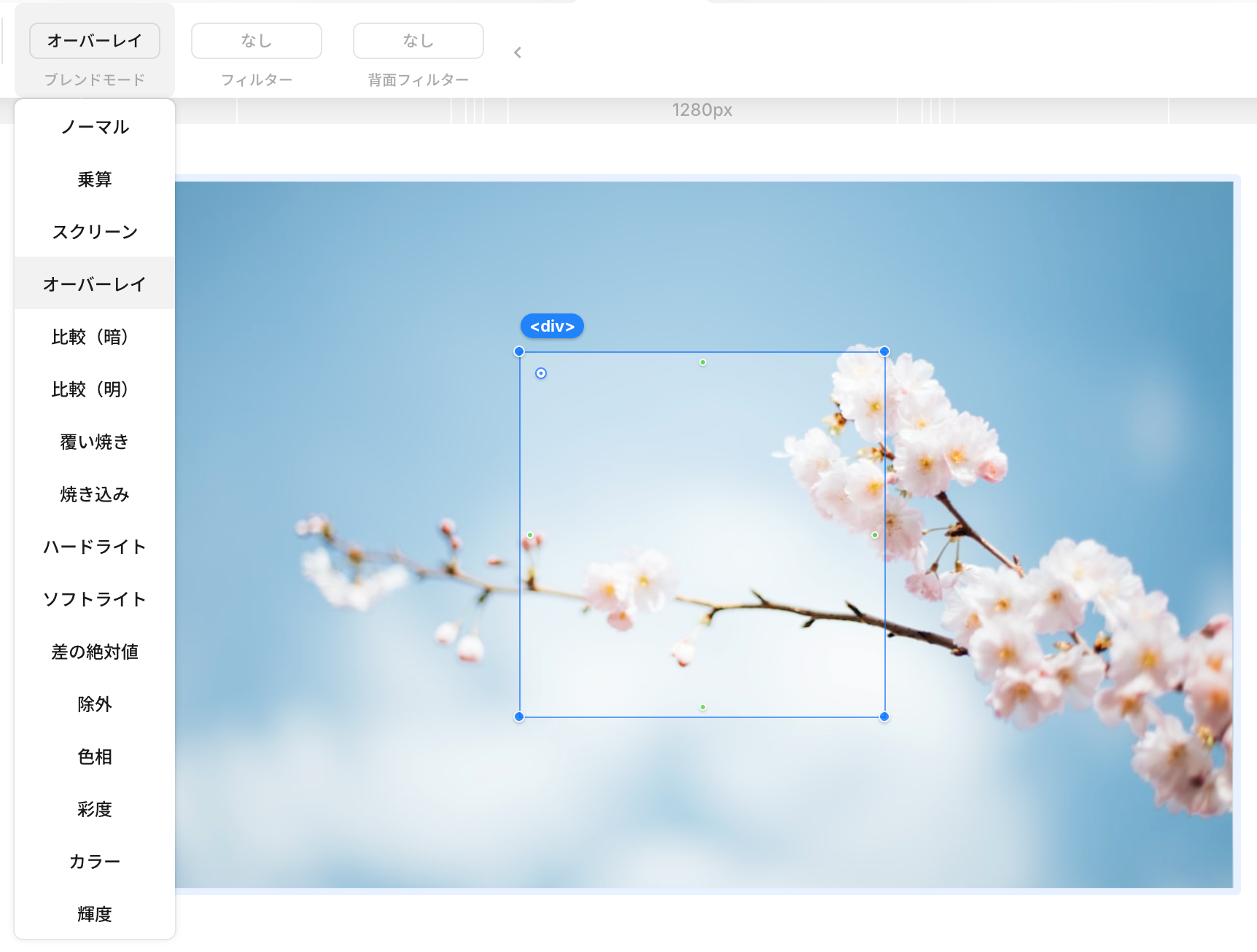Collapse panel with the left chevron arrow

point(518,52)
